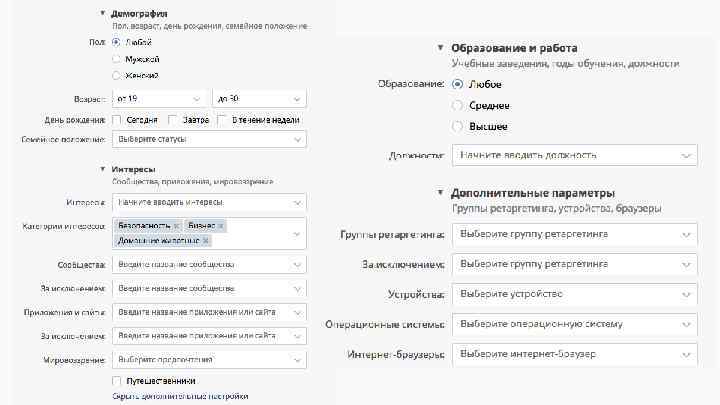This screenshot has width=720, height=405.
Task: Collapse the Дополнительные параметры section
Action: [x=441, y=192]
